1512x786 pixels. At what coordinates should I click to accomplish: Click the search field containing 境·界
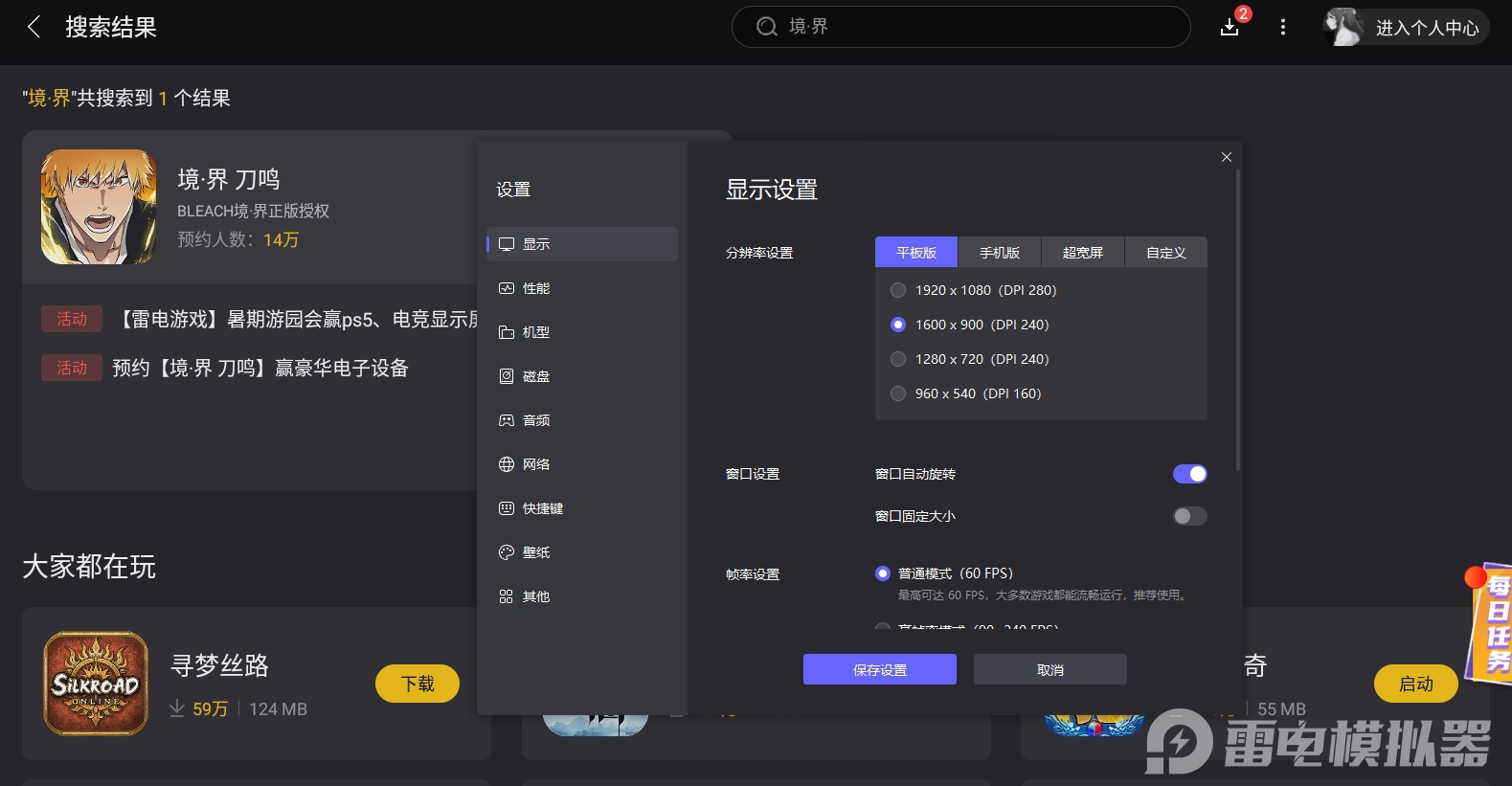pos(960,27)
